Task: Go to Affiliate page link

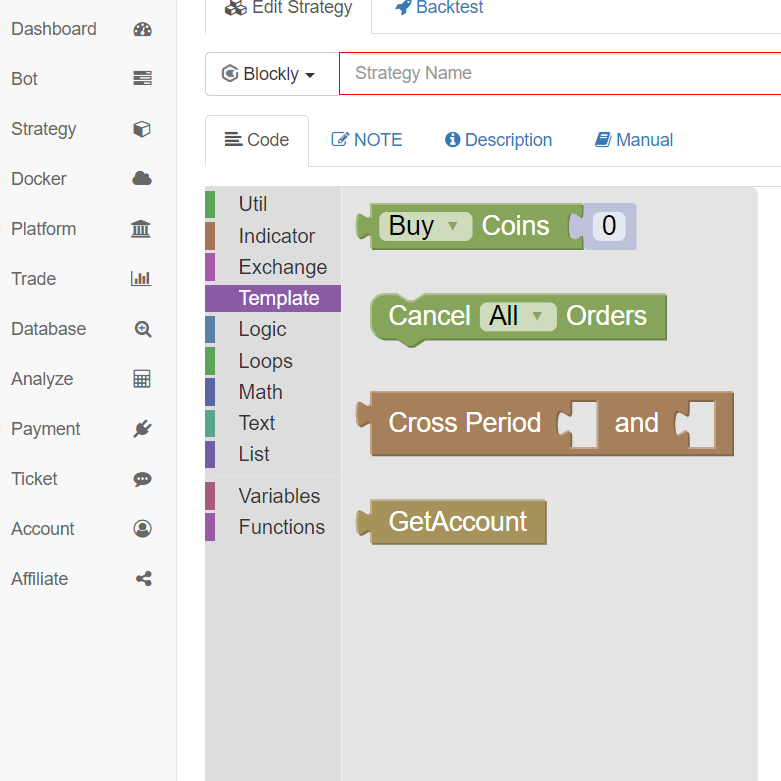Action: [40, 579]
